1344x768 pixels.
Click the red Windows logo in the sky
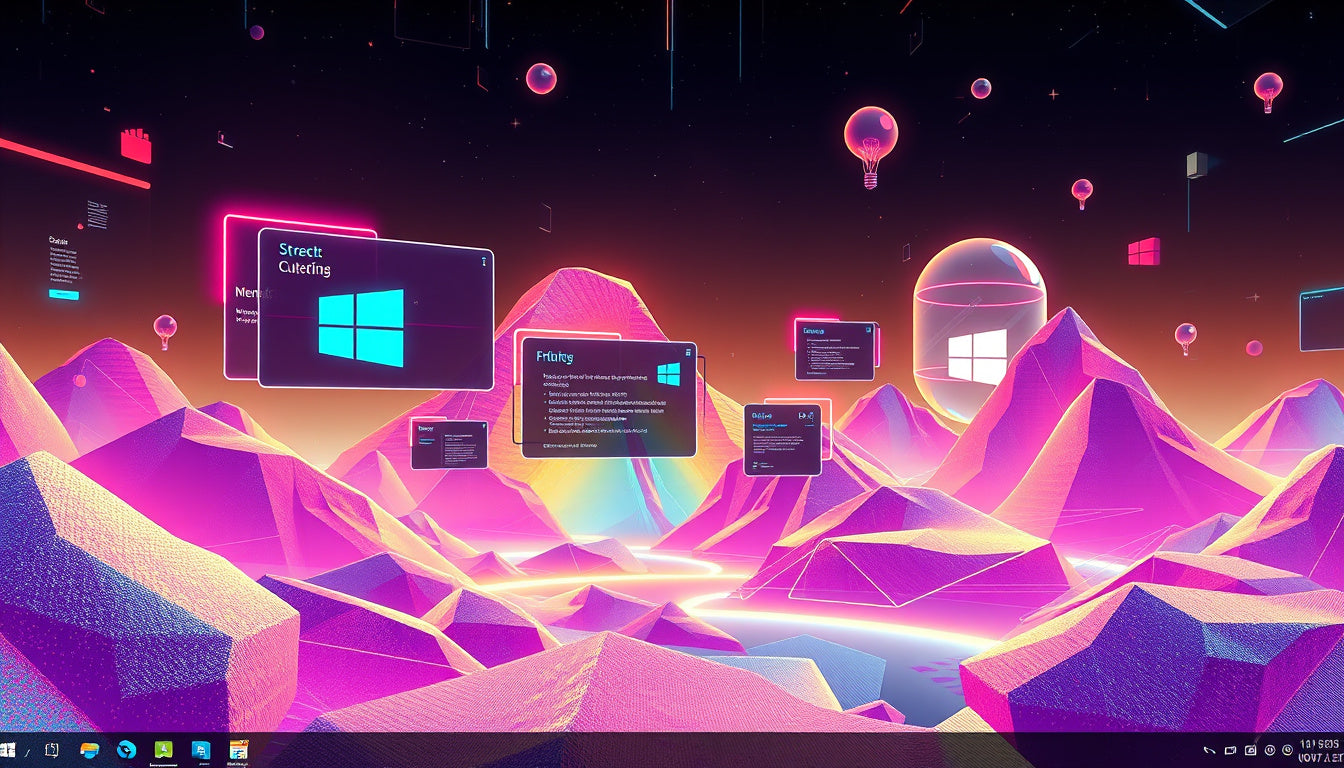click(x=1144, y=251)
